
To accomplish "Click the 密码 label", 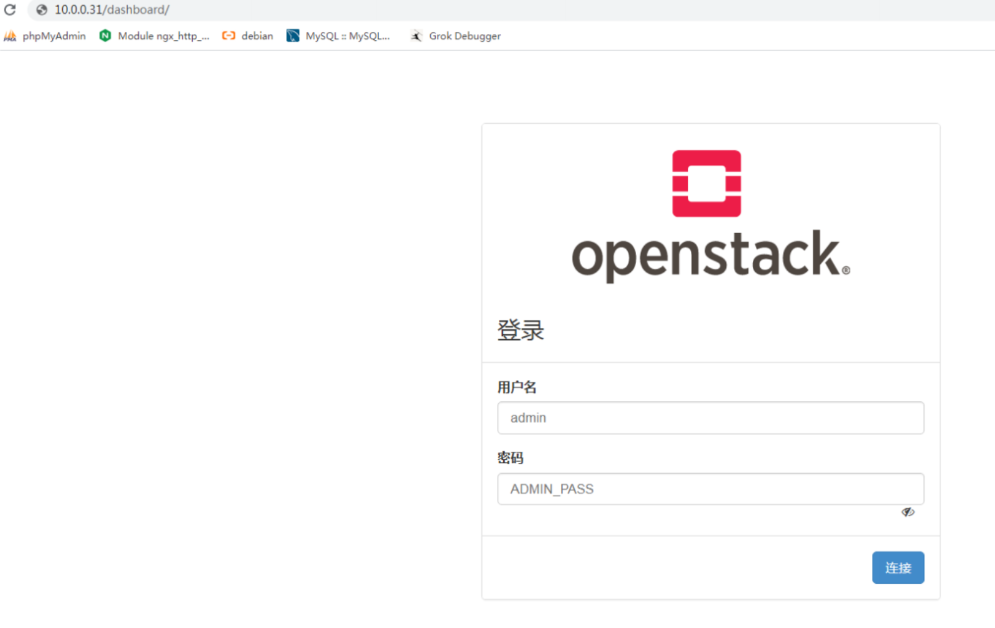I will point(510,458).
